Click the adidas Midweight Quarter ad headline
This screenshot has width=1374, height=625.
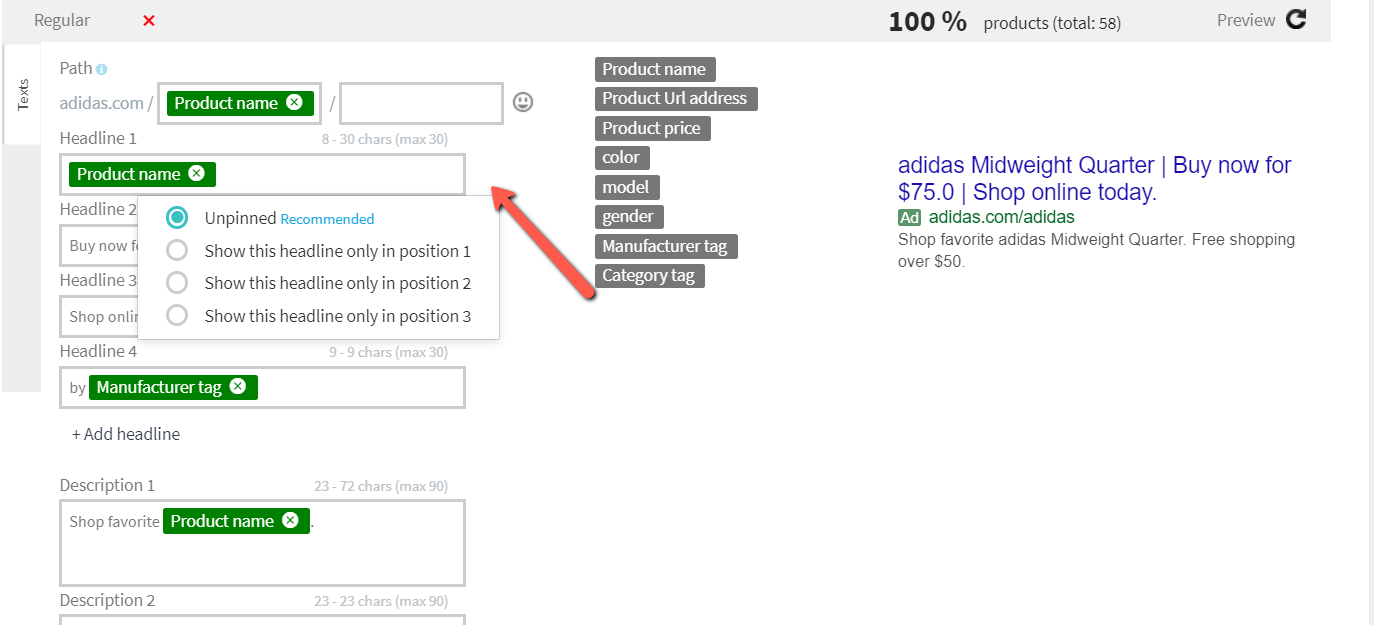1094,178
